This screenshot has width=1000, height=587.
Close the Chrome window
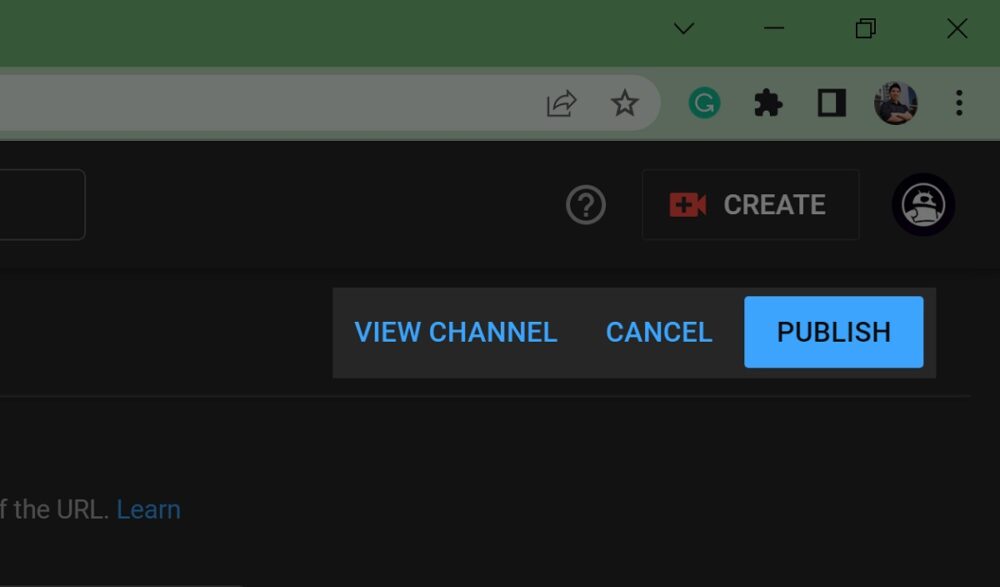point(957,29)
